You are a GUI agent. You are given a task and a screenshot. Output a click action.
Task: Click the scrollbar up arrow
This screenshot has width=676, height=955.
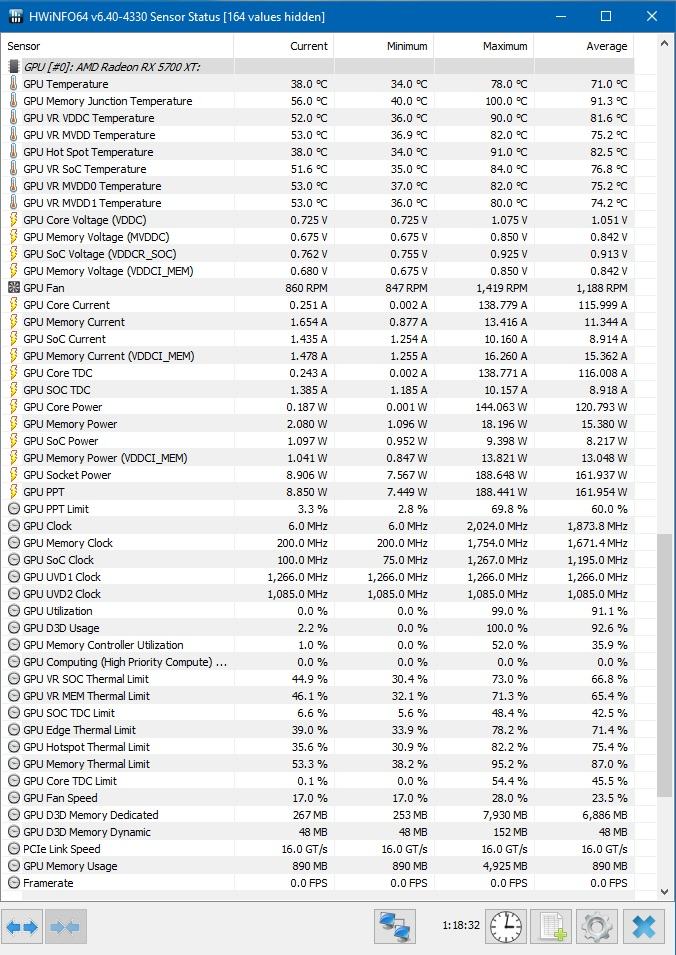664,43
